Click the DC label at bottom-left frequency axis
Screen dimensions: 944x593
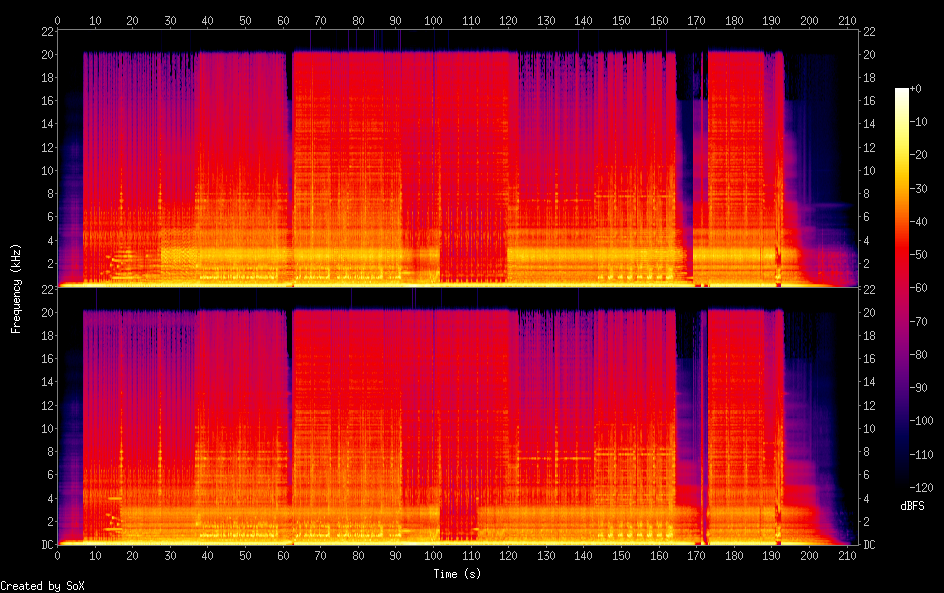(45, 544)
